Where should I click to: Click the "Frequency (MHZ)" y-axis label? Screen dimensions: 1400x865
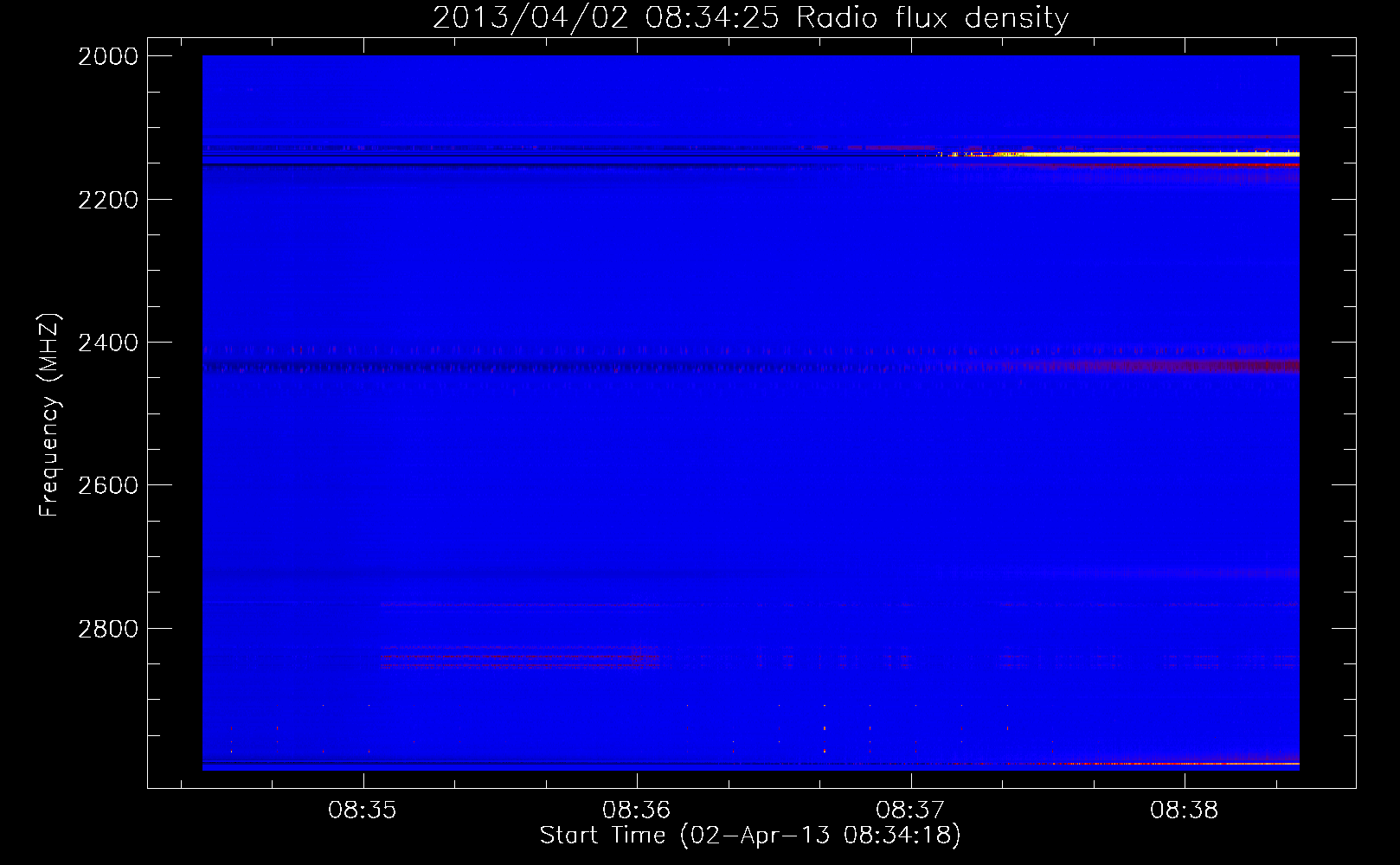tap(49, 415)
